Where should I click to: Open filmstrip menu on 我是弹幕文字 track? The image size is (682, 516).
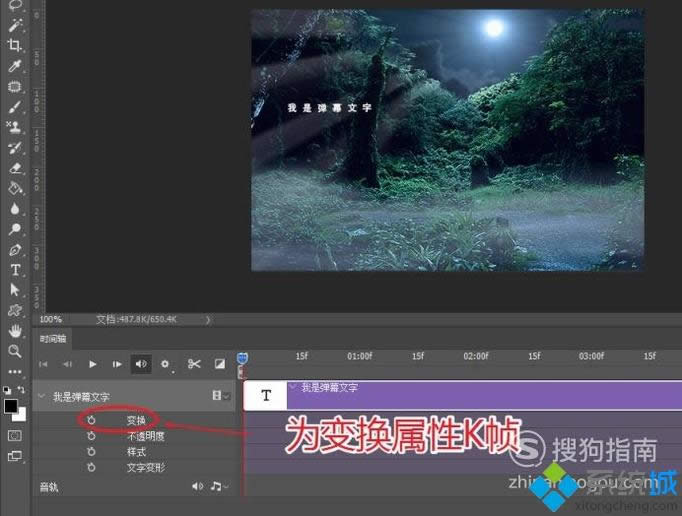click(x=221, y=395)
